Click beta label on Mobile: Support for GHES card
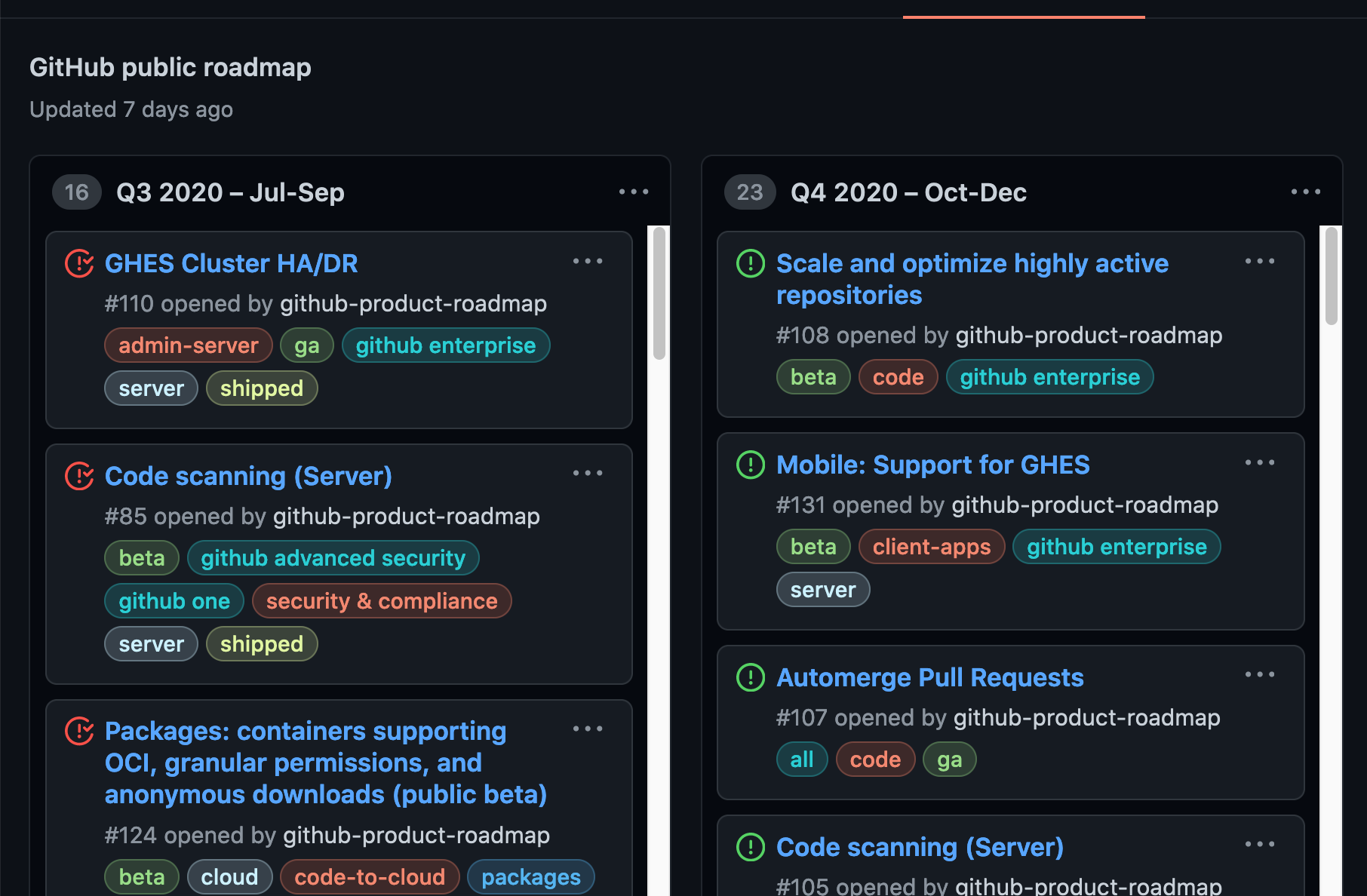 [x=813, y=547]
